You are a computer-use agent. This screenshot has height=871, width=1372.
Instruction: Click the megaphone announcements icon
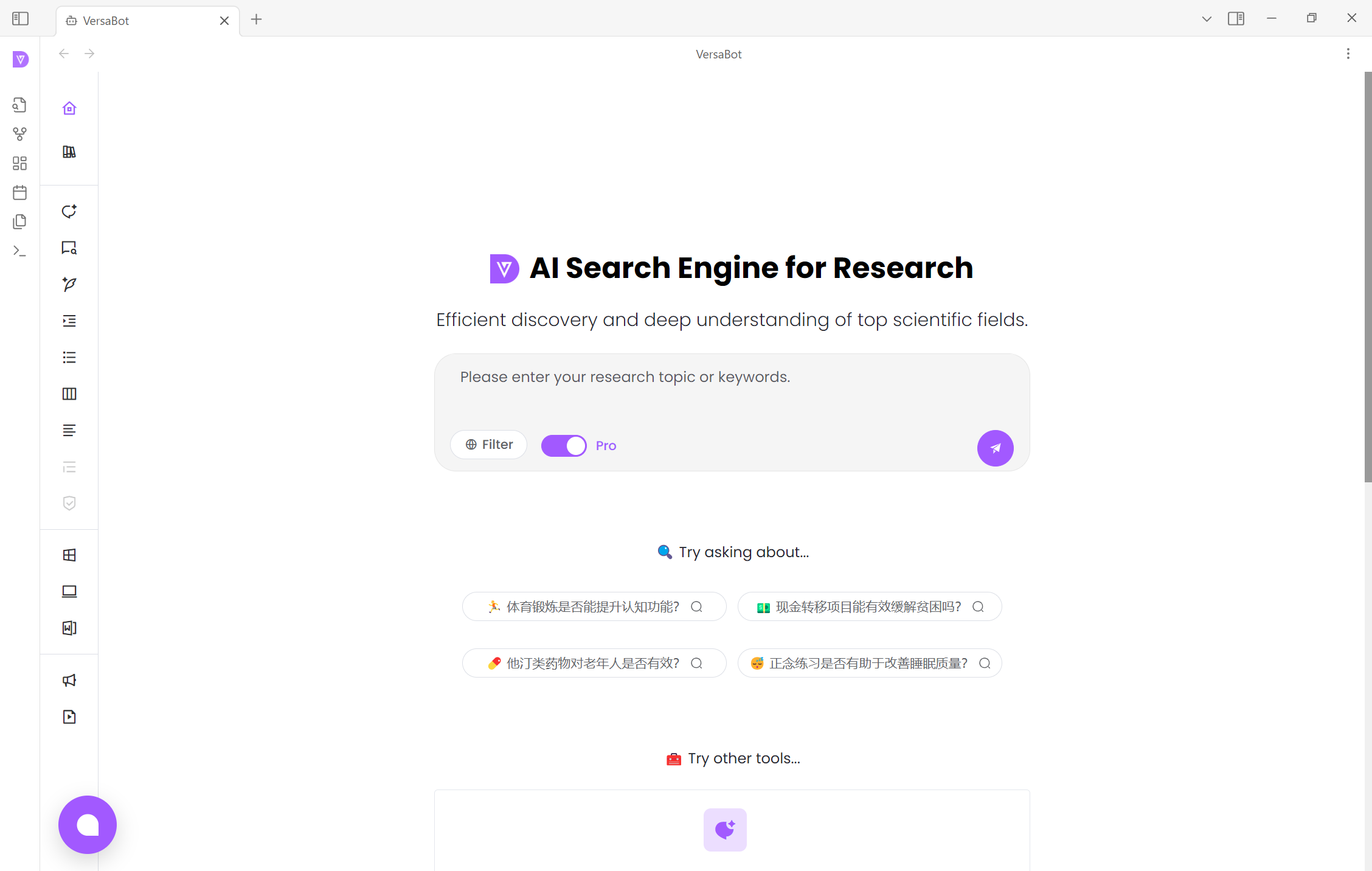coord(69,680)
